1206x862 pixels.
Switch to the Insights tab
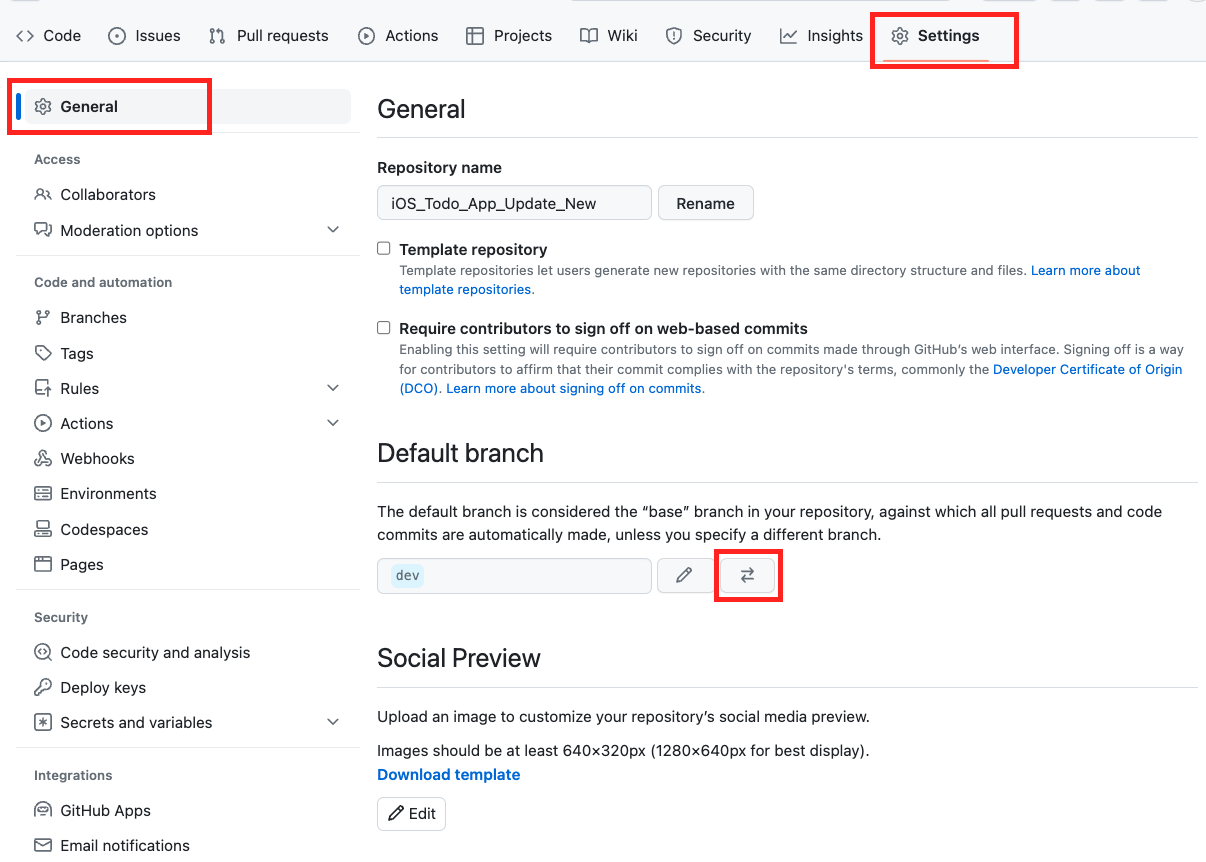pos(821,36)
